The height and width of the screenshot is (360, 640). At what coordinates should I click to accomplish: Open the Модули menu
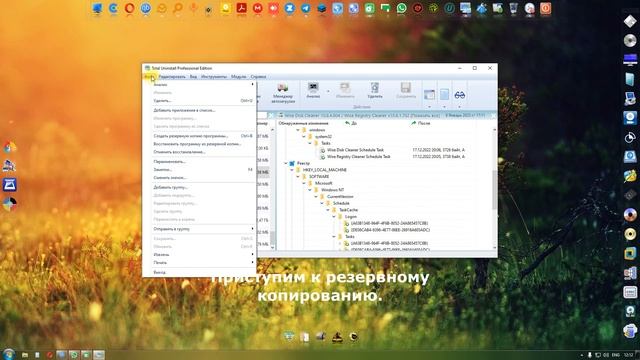(x=239, y=77)
